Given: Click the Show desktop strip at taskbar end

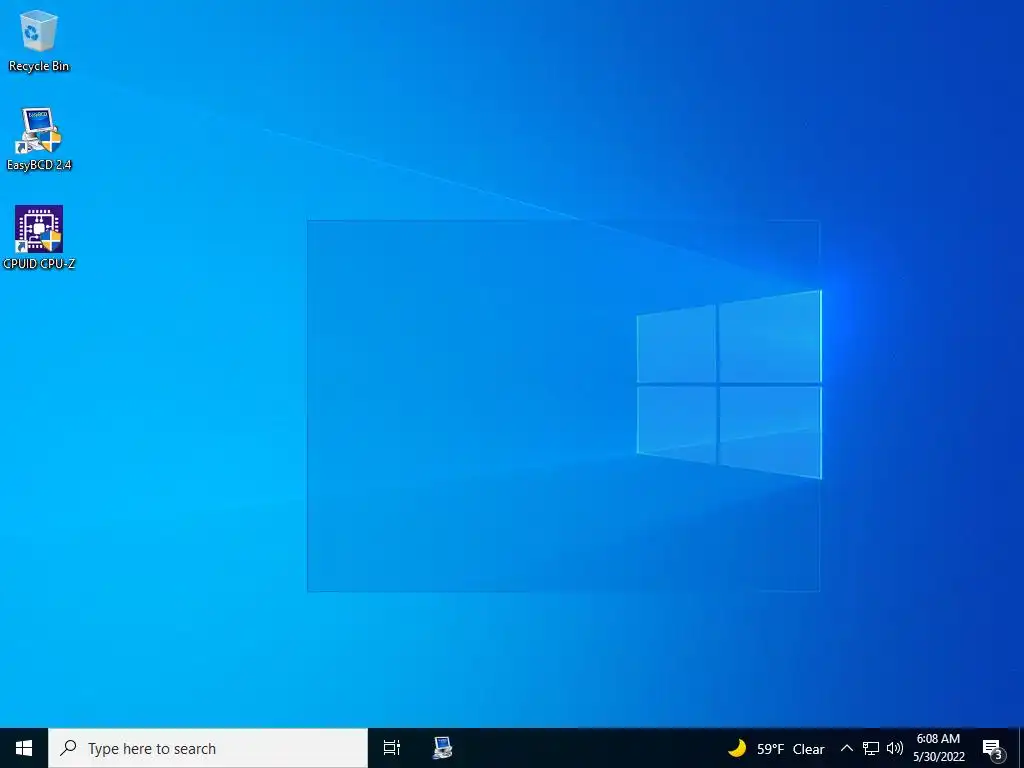Looking at the screenshot, I should point(1021,748).
